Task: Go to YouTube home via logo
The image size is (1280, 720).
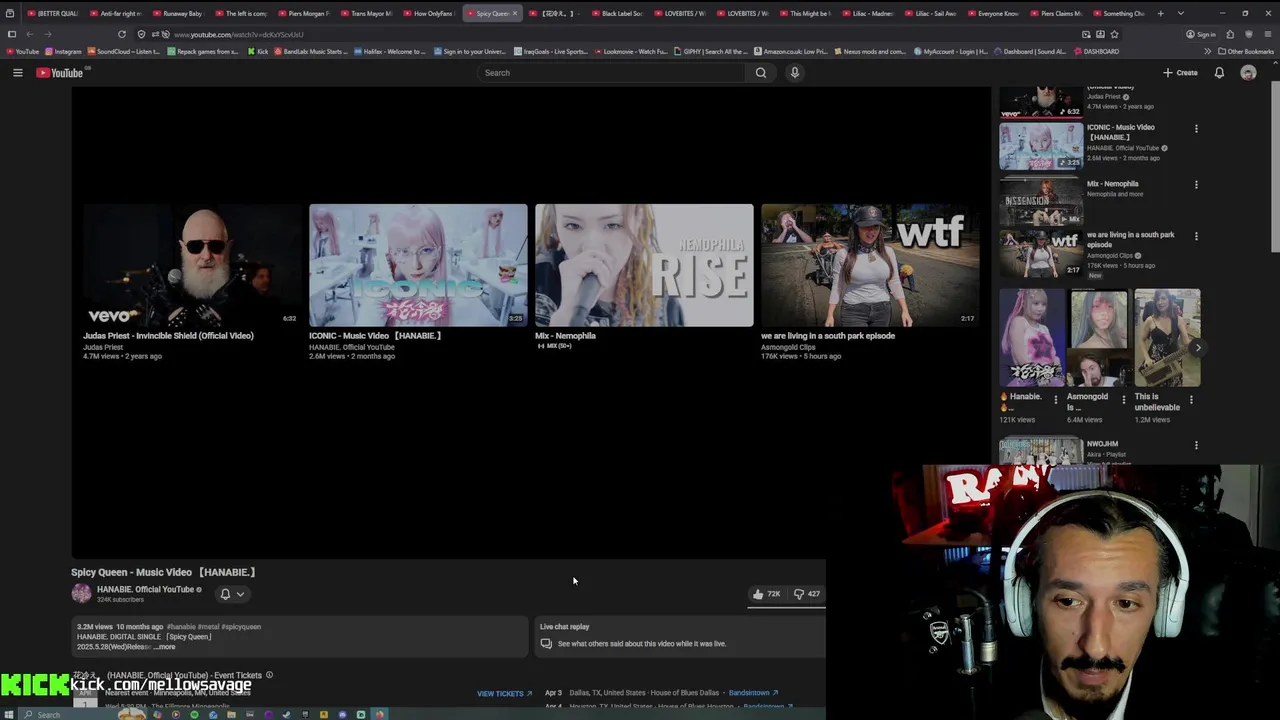Action: click(59, 73)
